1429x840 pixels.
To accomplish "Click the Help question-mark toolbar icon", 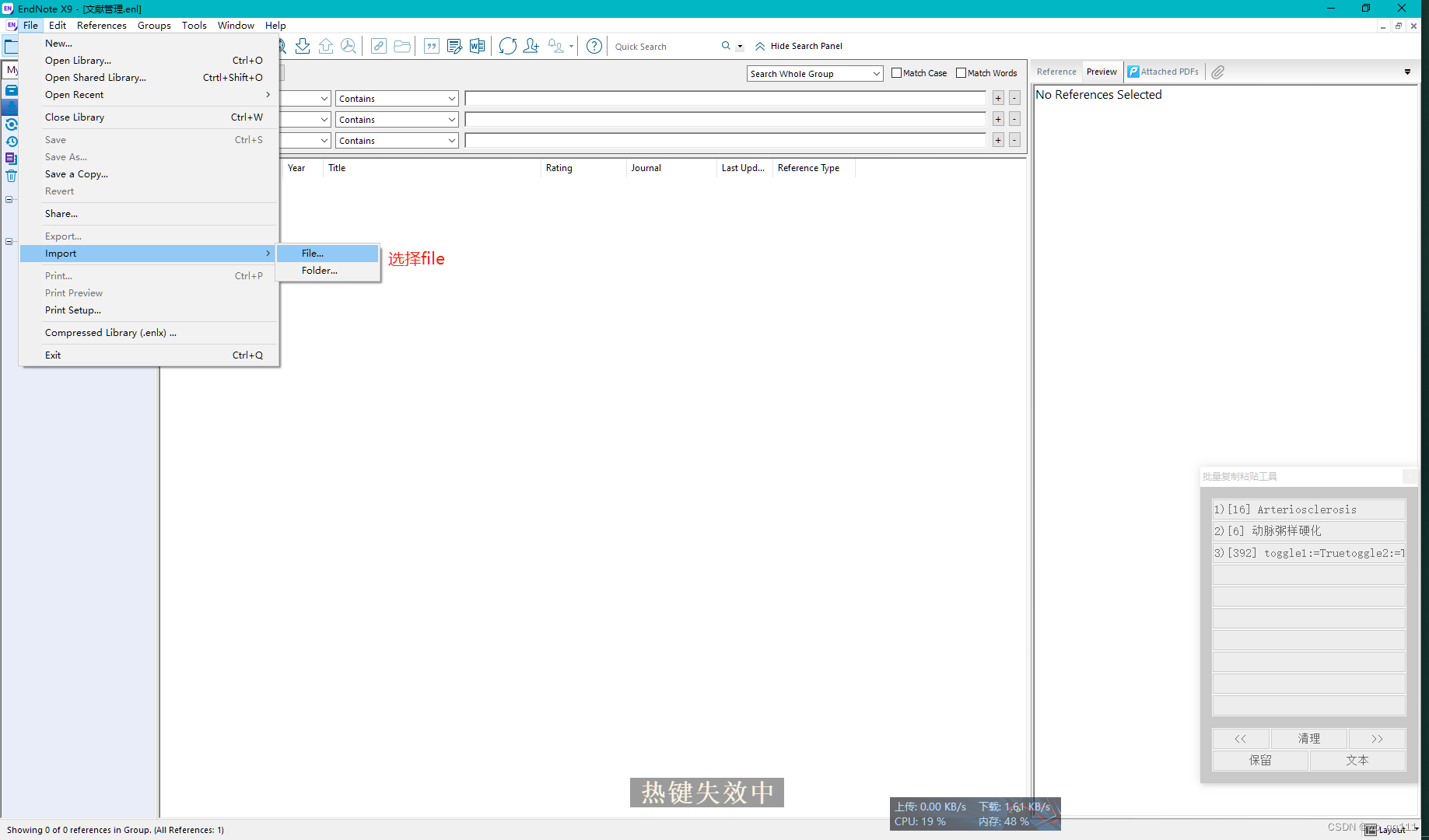I will tap(594, 46).
